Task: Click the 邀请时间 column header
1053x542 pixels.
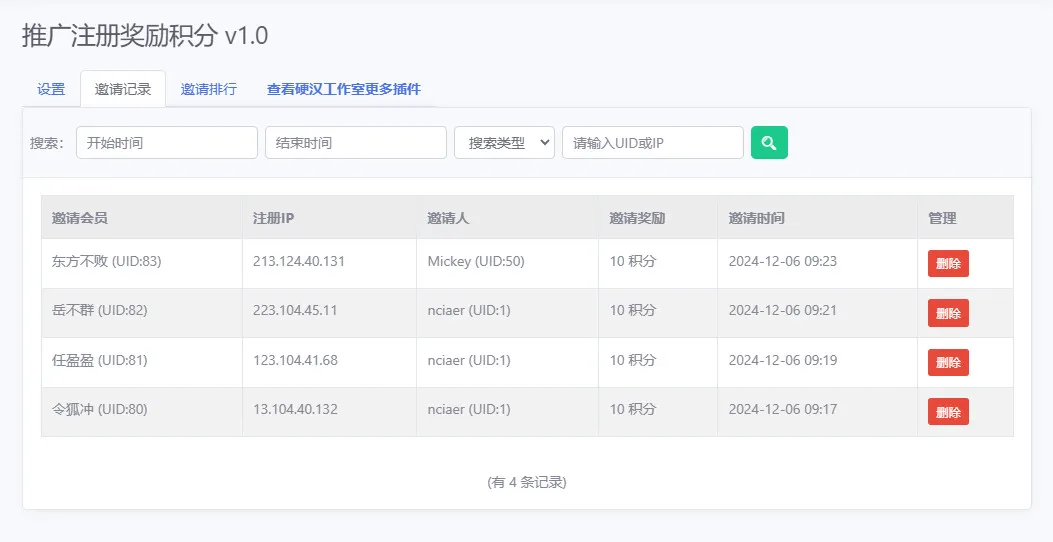Action: pyautogui.click(x=756, y=218)
